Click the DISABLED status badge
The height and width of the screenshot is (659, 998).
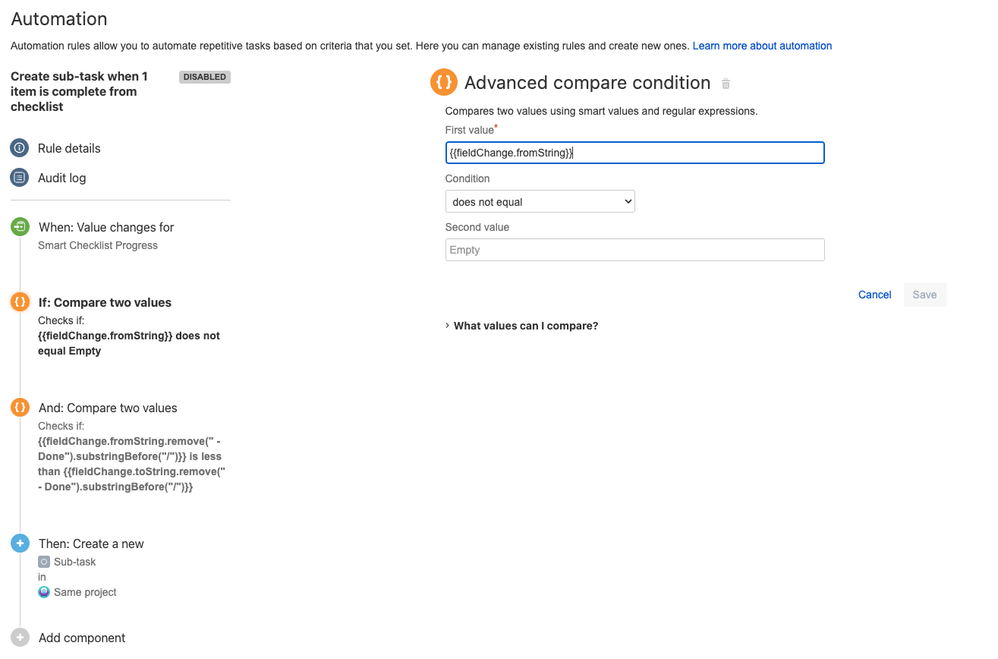tap(204, 77)
